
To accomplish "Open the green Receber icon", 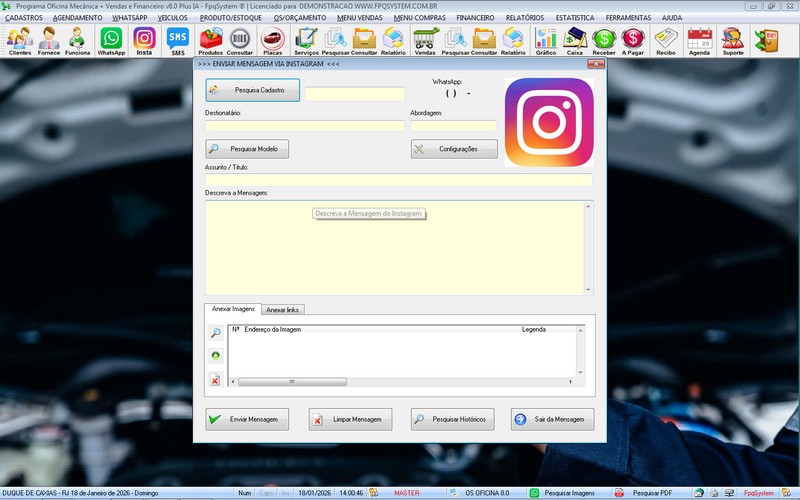I will [x=604, y=41].
